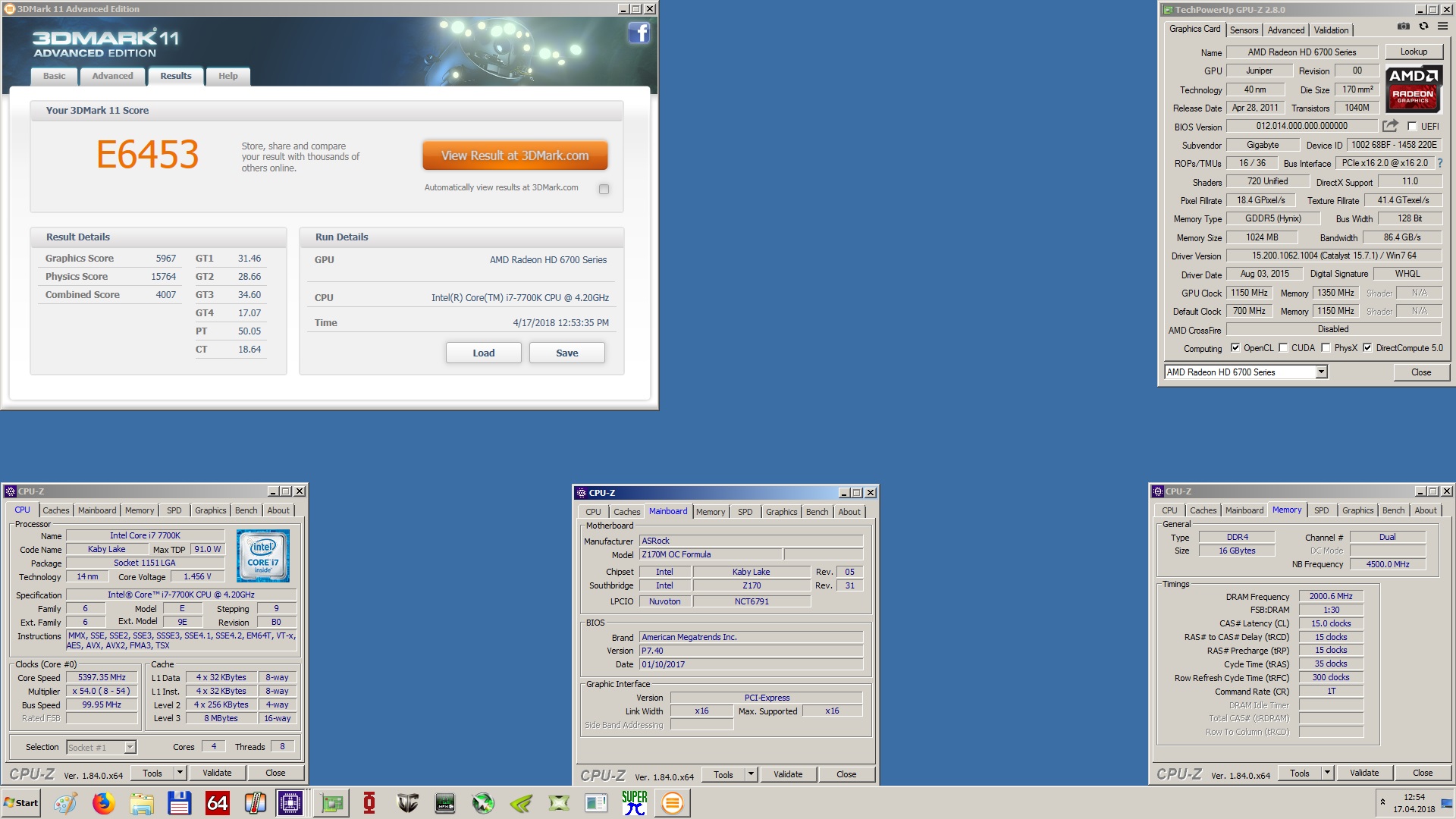Open the Validation tab in GPU-Z
The image size is (1456, 819).
pos(1331,30)
